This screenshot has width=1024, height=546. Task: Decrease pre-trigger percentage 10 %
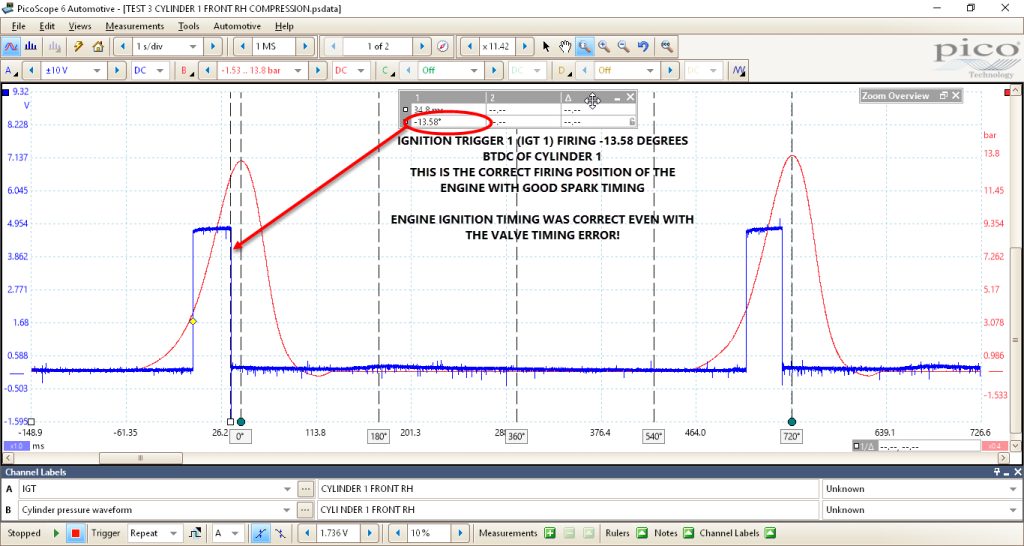(396, 533)
